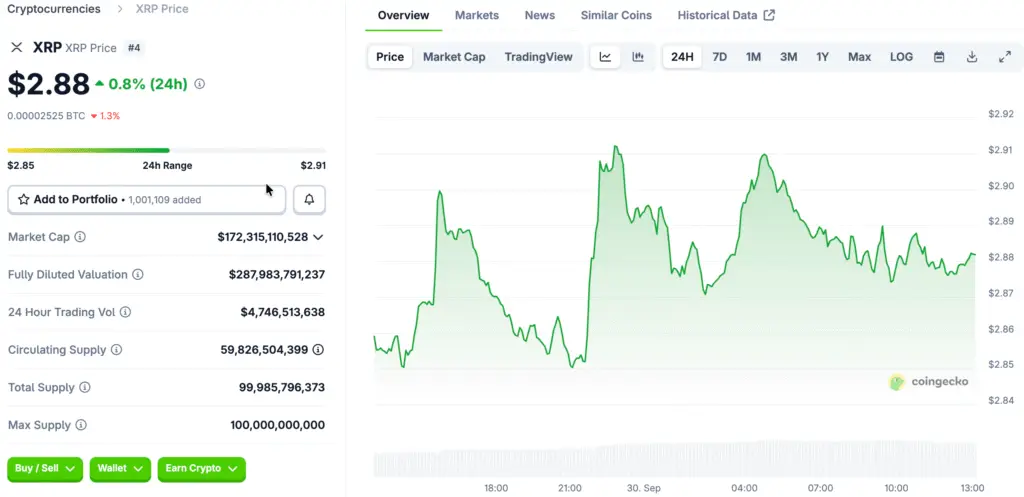Click the Market Cap info icon
Screen dimensions: 1024x497
coord(80,236)
